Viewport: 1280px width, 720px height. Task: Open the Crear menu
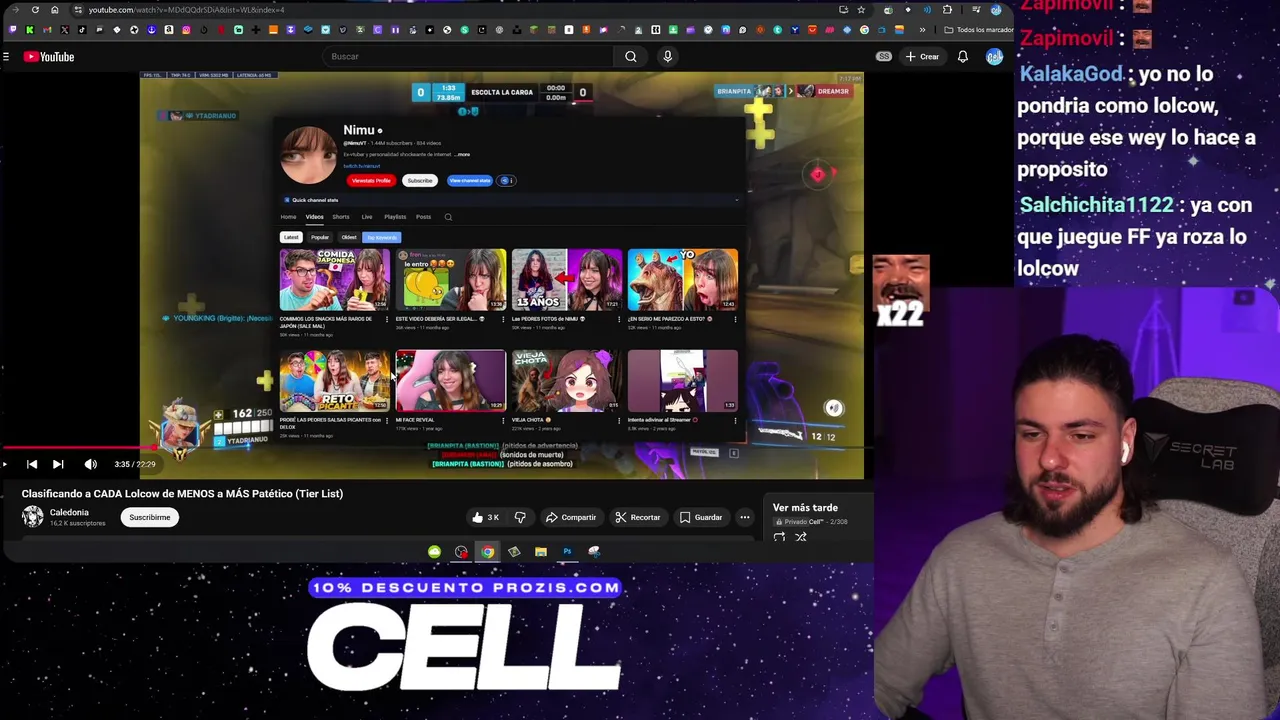coord(923,57)
